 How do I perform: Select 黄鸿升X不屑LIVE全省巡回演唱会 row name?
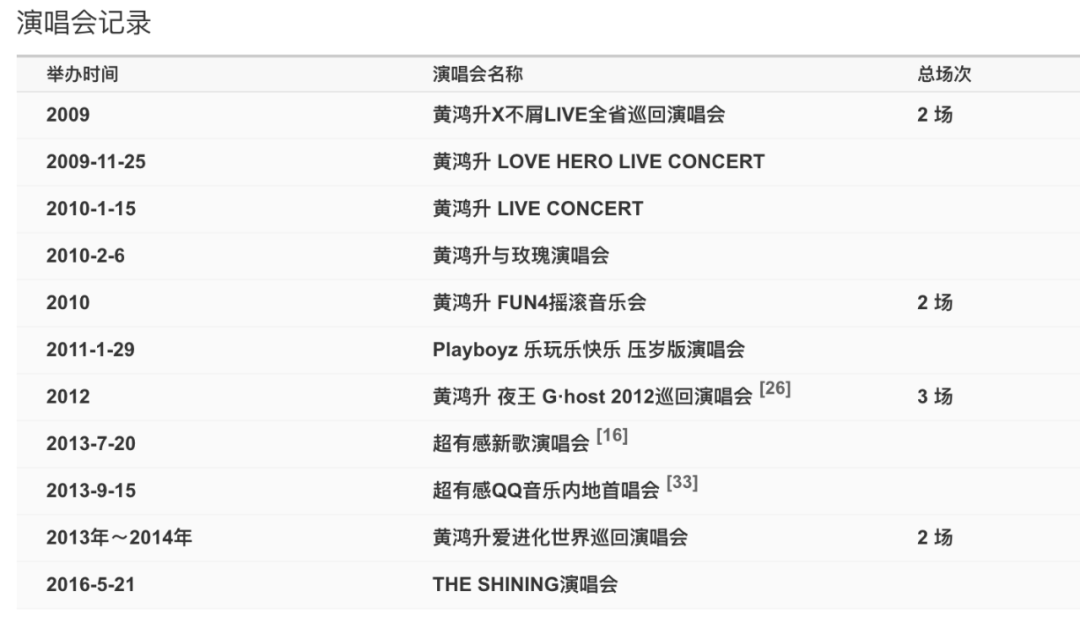point(578,115)
